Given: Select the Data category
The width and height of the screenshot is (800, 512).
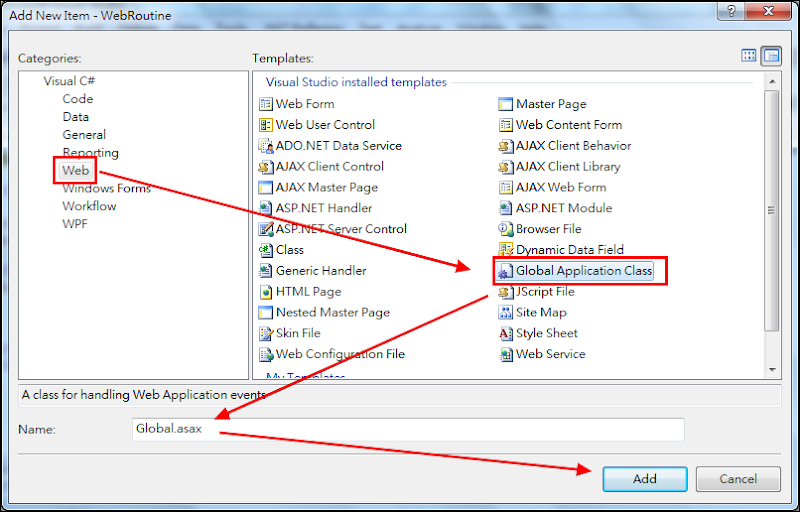Looking at the screenshot, I should coord(76,117).
